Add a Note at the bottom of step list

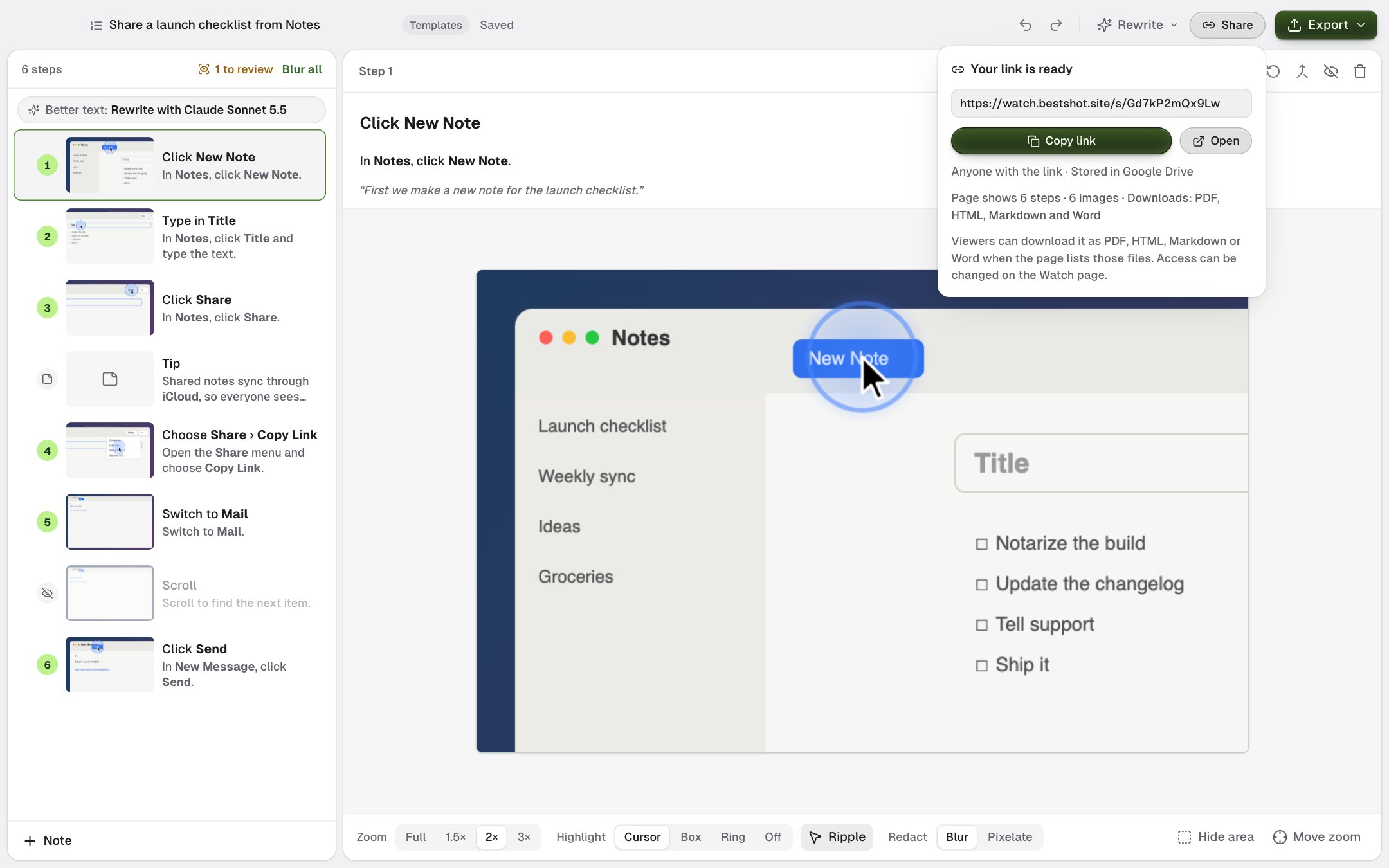coord(48,840)
